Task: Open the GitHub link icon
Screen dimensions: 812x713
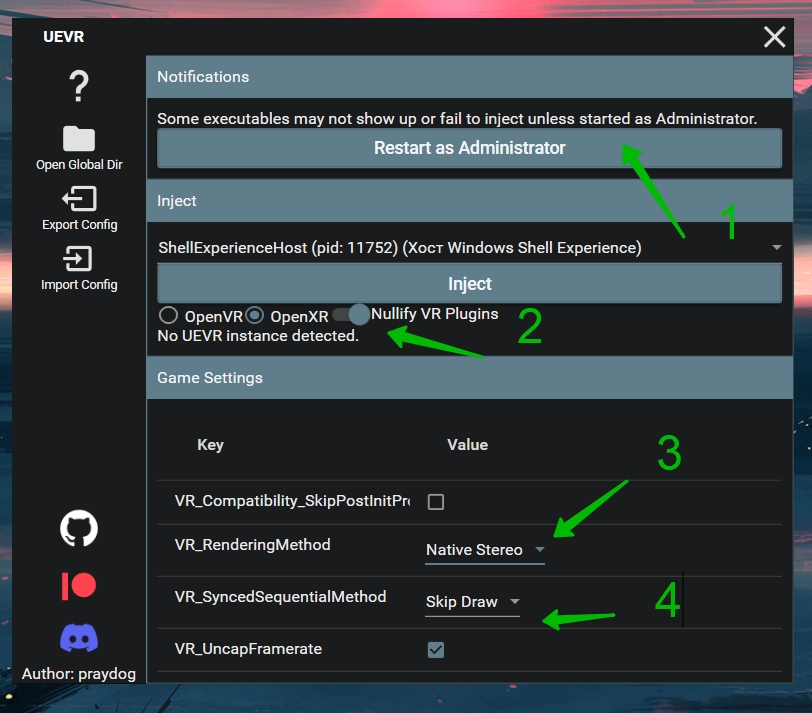Action: 79,529
